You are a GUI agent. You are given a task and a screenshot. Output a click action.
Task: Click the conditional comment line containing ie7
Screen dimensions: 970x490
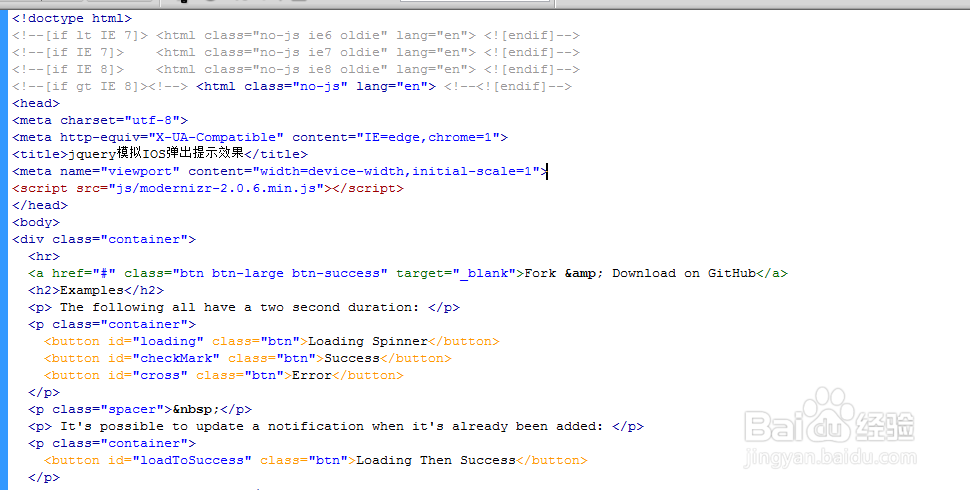point(296,53)
